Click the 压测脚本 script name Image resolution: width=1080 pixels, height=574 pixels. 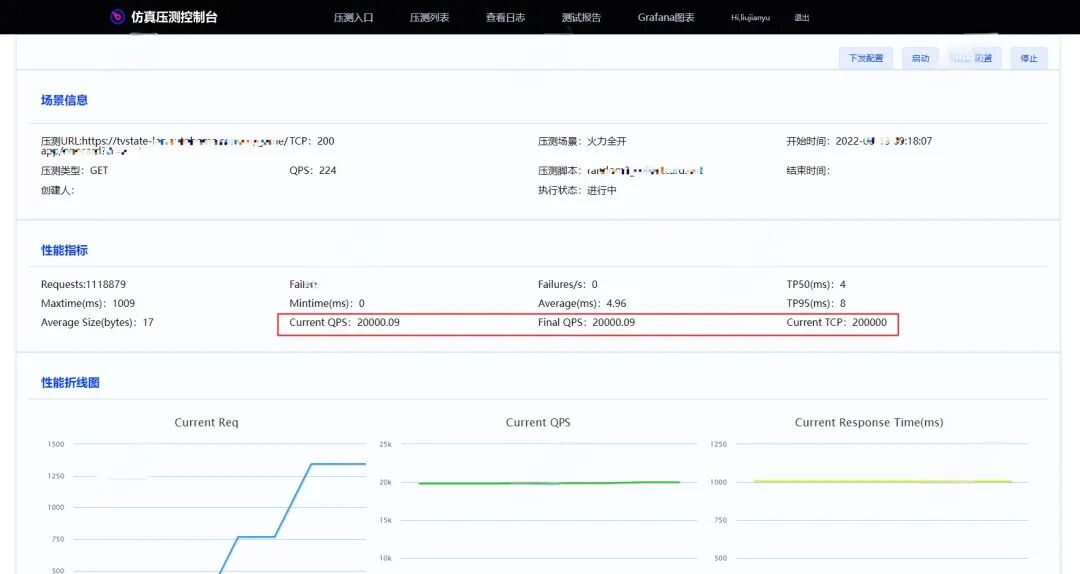pyautogui.click(x=645, y=170)
